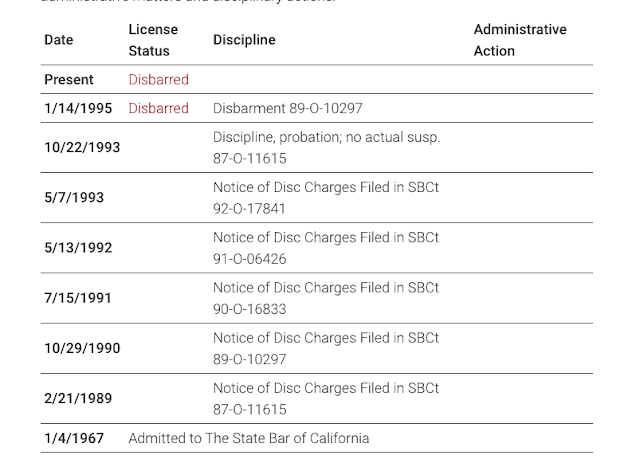Click the License Status column header
The height and width of the screenshot is (467, 640).
tap(153, 40)
